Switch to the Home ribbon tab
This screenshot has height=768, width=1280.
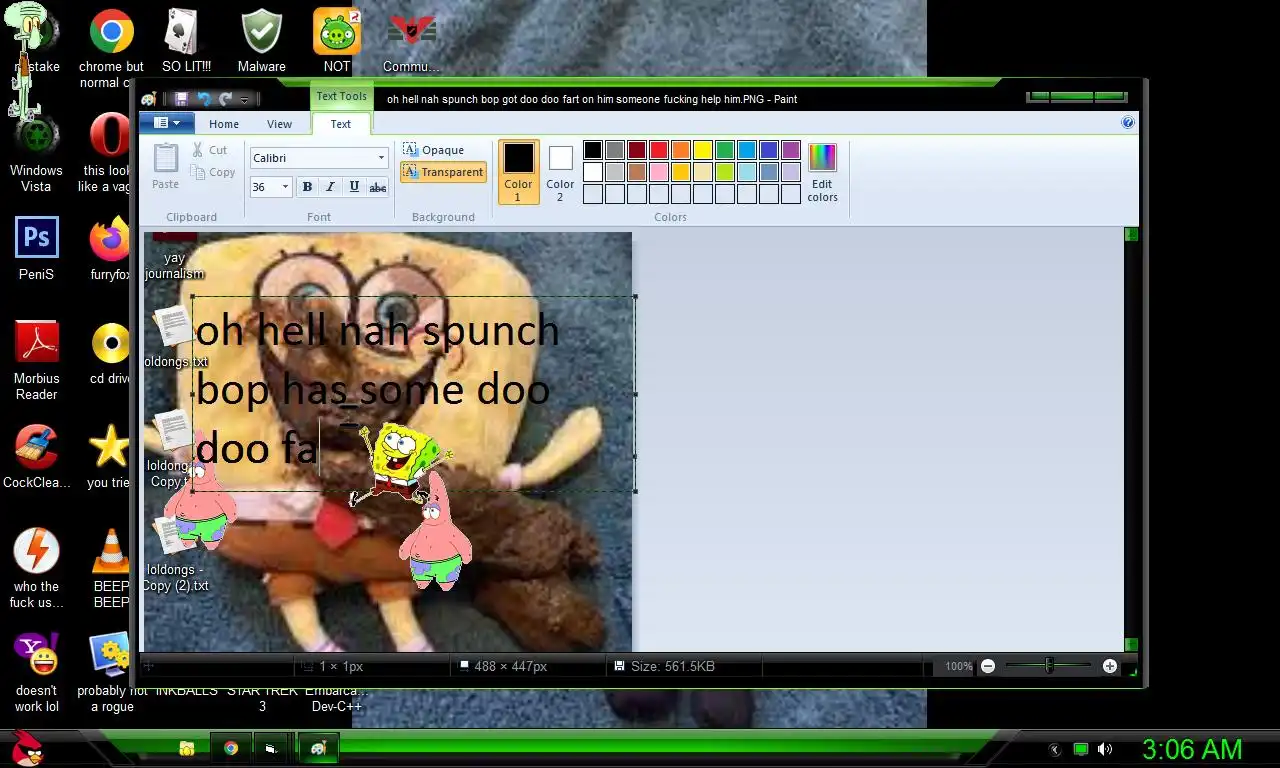224,124
